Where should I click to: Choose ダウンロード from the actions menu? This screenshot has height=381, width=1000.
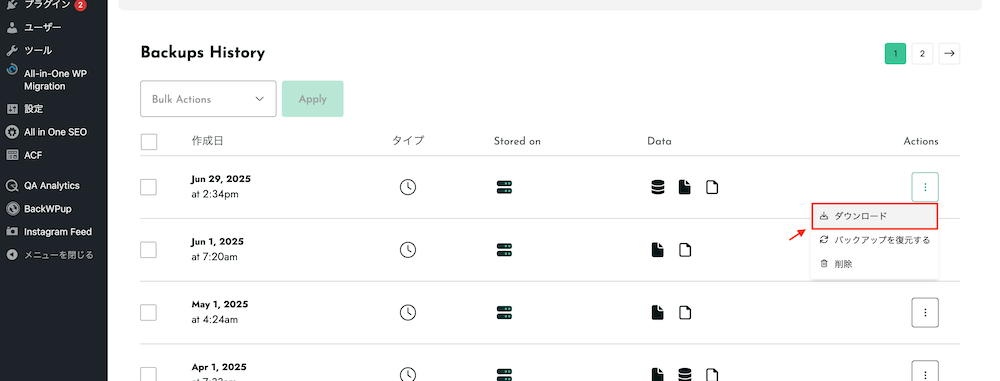pos(874,216)
